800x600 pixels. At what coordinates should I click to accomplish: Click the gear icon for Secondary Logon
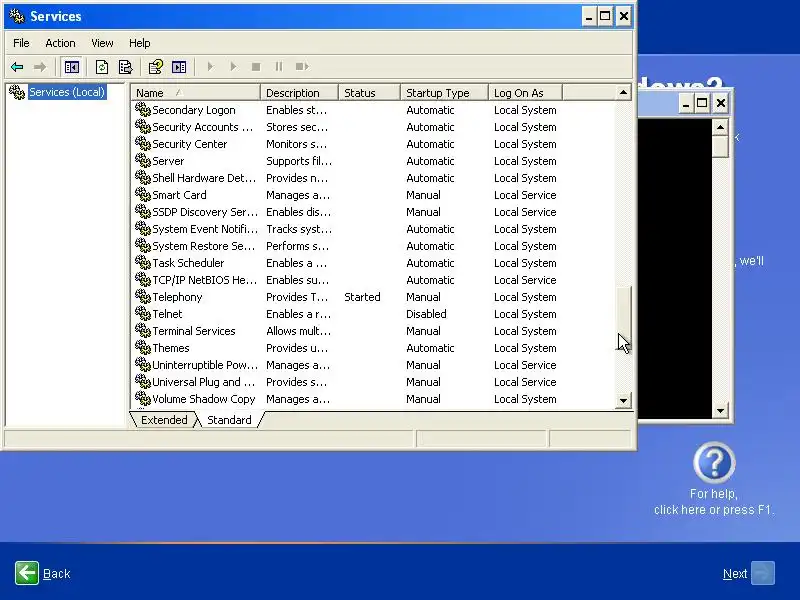pyautogui.click(x=142, y=109)
